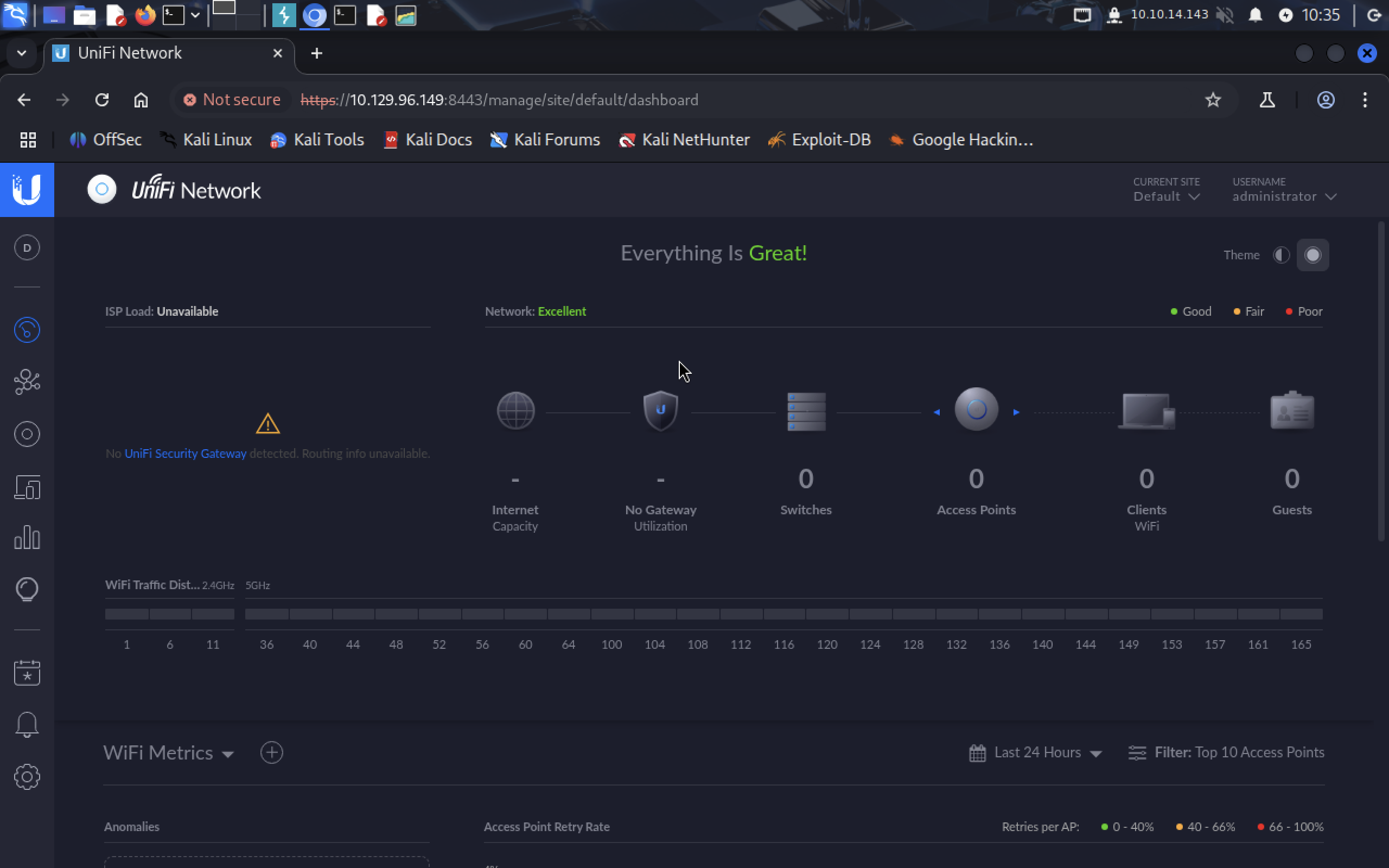The image size is (1389, 868).
Task: Open the notifications bell in system tray
Action: pos(1256,15)
